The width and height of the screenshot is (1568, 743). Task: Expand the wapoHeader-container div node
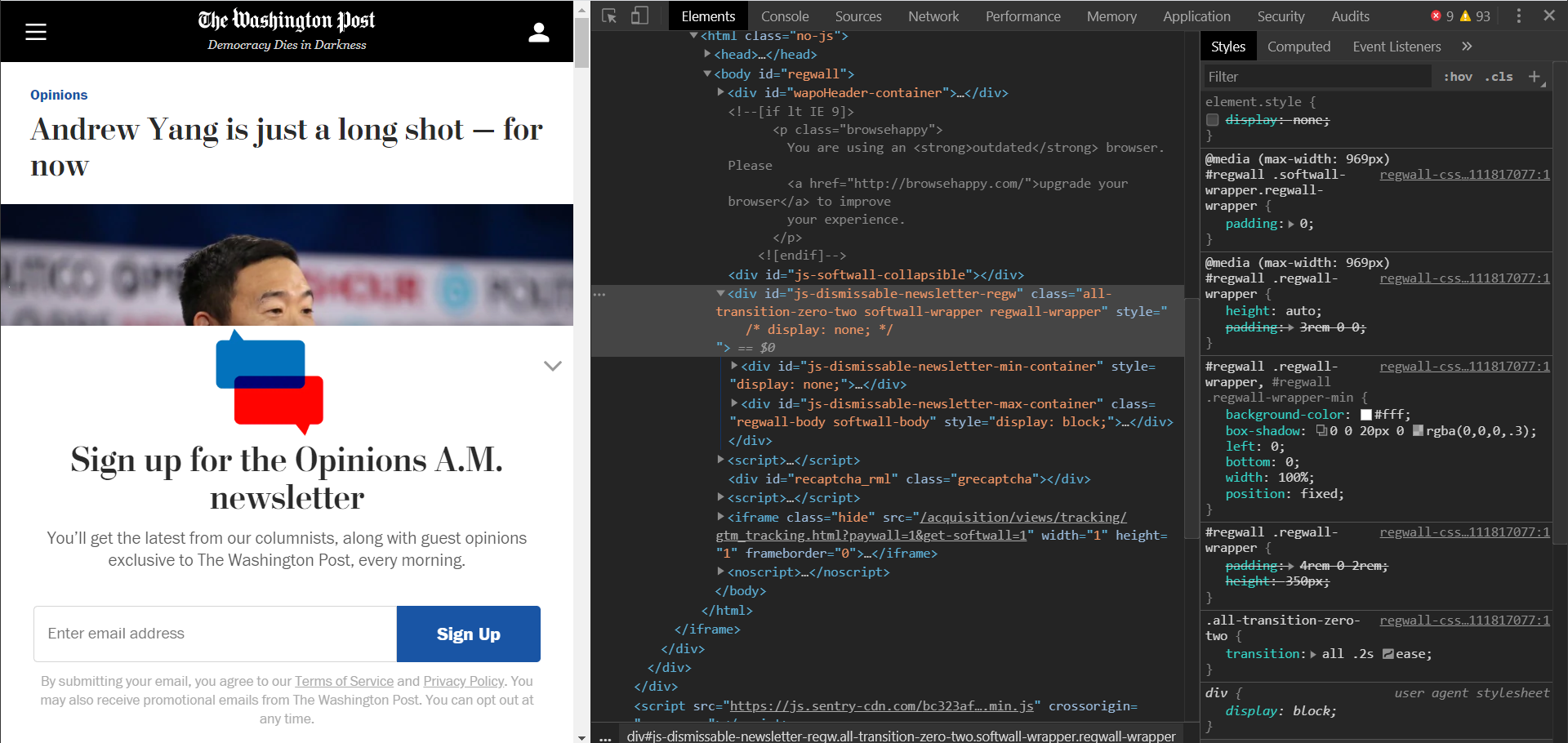click(720, 92)
